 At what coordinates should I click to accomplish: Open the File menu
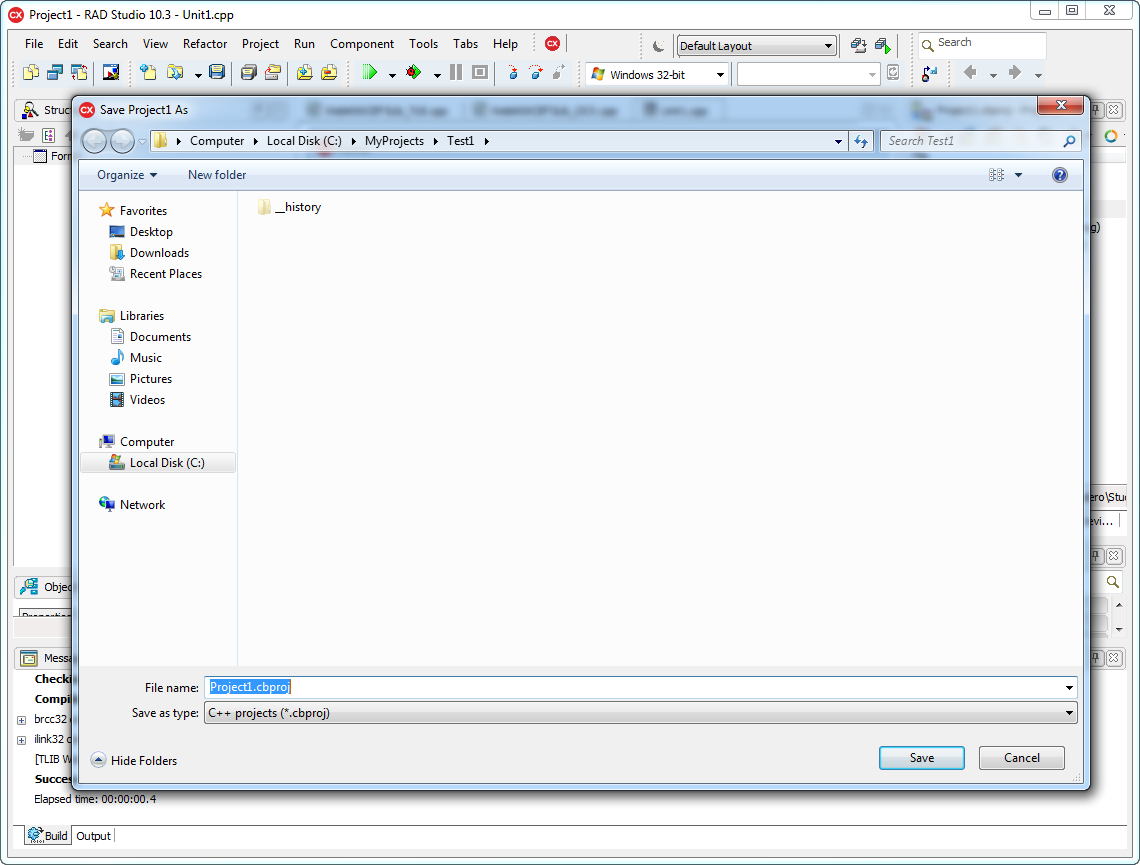[x=34, y=44]
